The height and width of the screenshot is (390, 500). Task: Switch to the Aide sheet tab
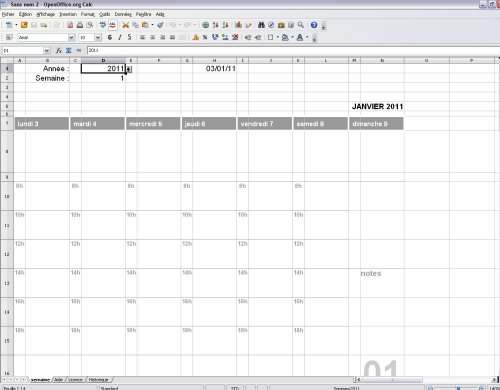click(59, 380)
